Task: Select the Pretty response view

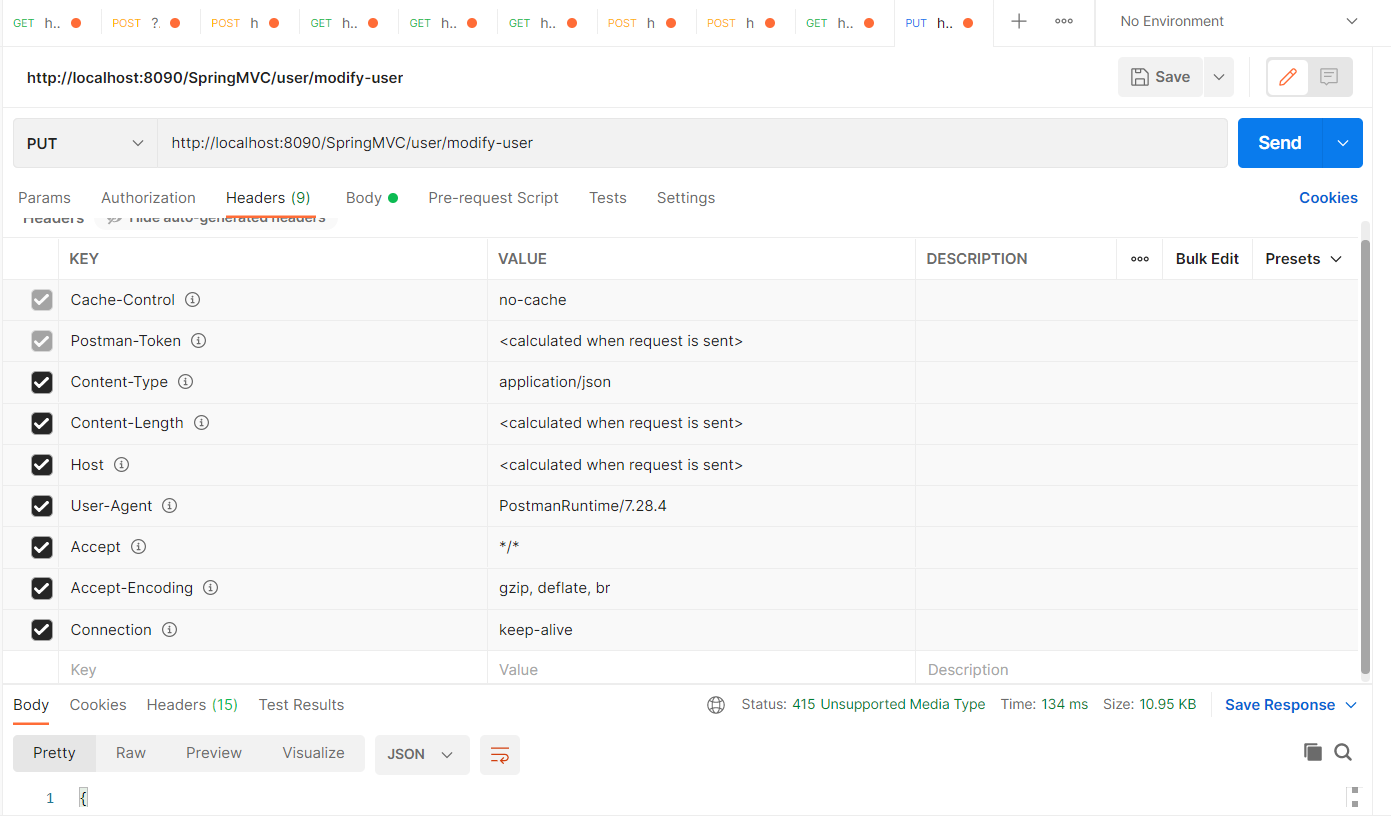Action: (54, 753)
